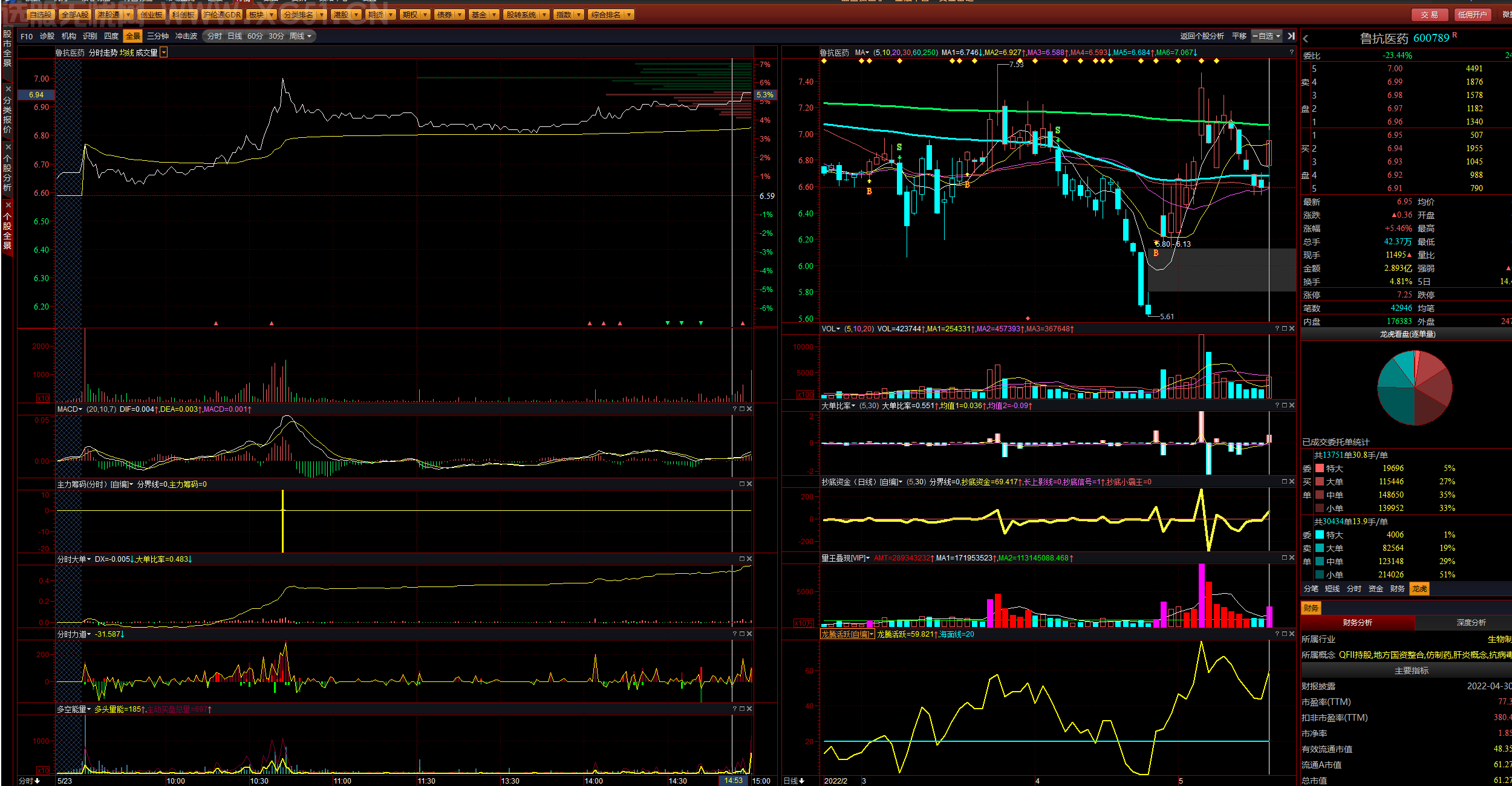Screen dimensions: 1512x786
Task: Click the 科创板 button
Action: coord(183,15)
